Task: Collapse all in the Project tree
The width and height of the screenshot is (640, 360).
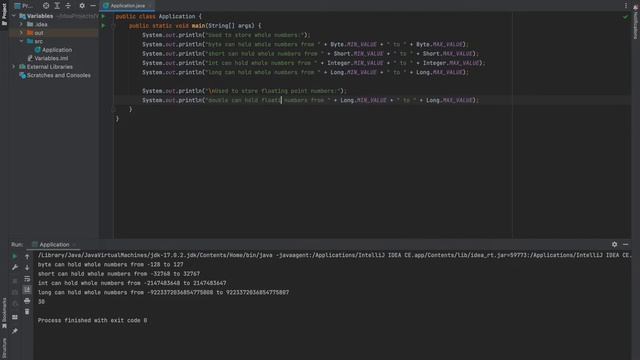Action: 68,6
